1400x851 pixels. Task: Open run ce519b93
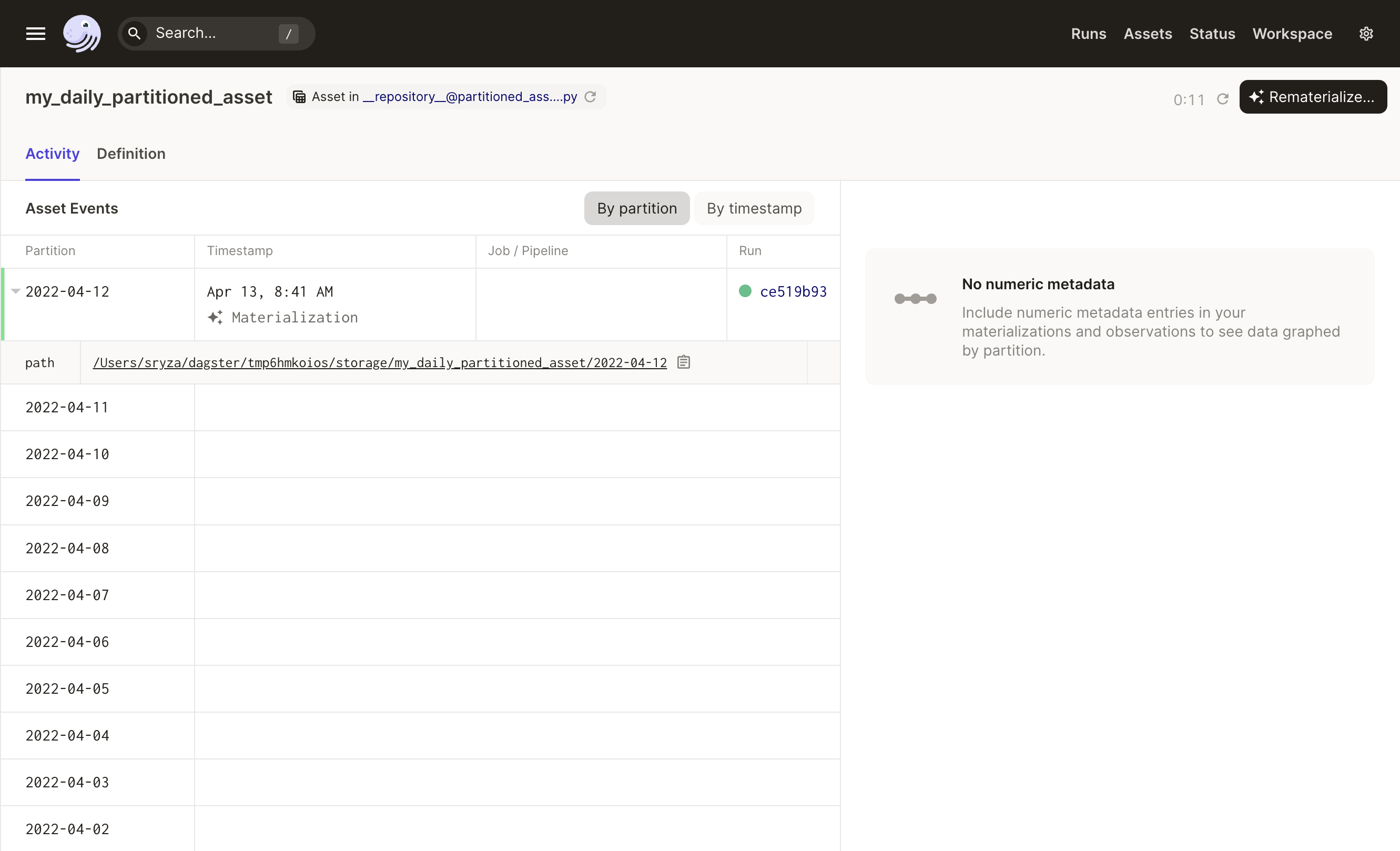tap(794, 291)
